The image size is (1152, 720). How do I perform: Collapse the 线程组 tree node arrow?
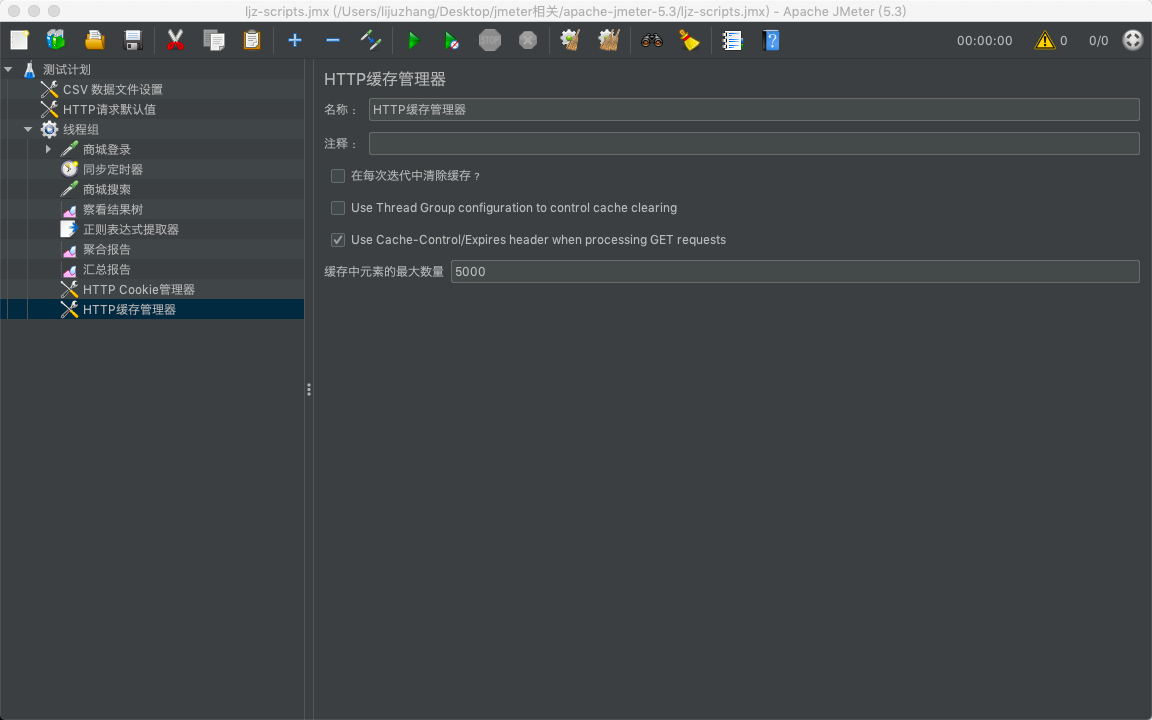[x=28, y=129]
